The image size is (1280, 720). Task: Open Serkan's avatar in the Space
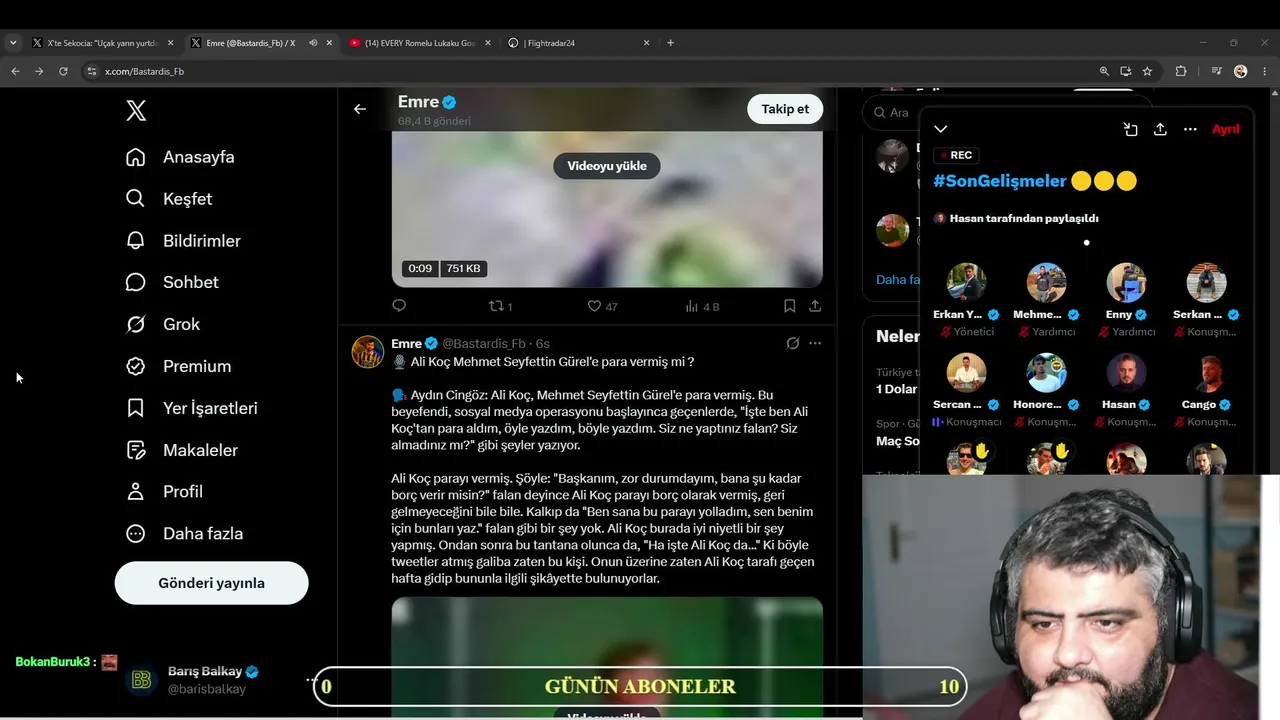(1206, 283)
